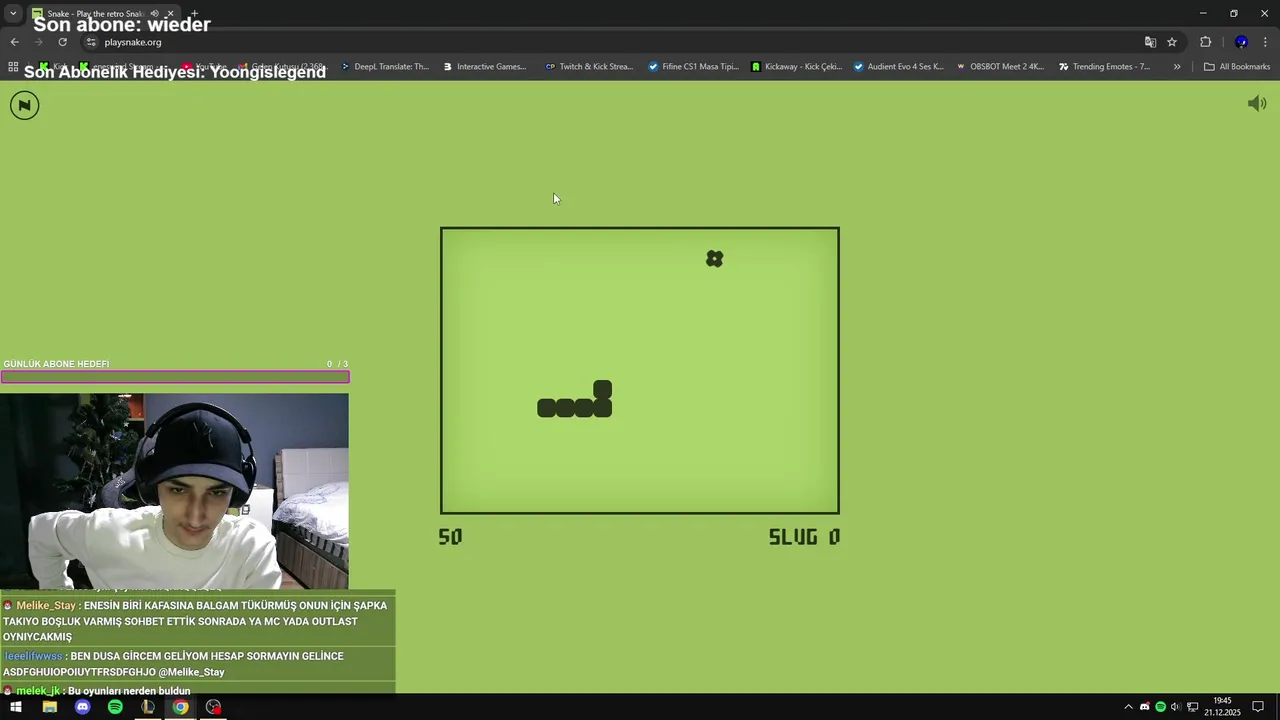Click the browser forward arrow
The width and height of the screenshot is (1280, 720).
(38, 42)
